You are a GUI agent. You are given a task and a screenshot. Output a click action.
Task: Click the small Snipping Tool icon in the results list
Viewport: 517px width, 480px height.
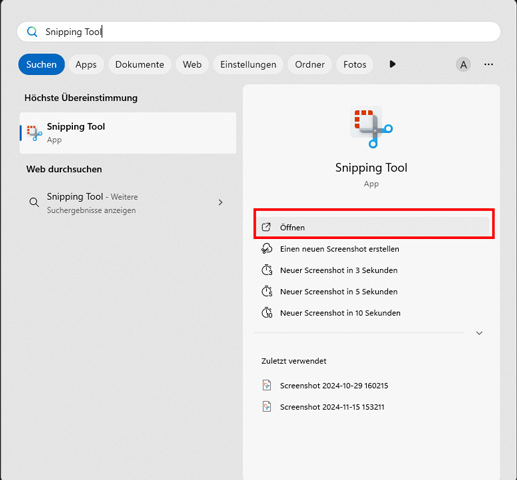pyautogui.click(x=34, y=133)
